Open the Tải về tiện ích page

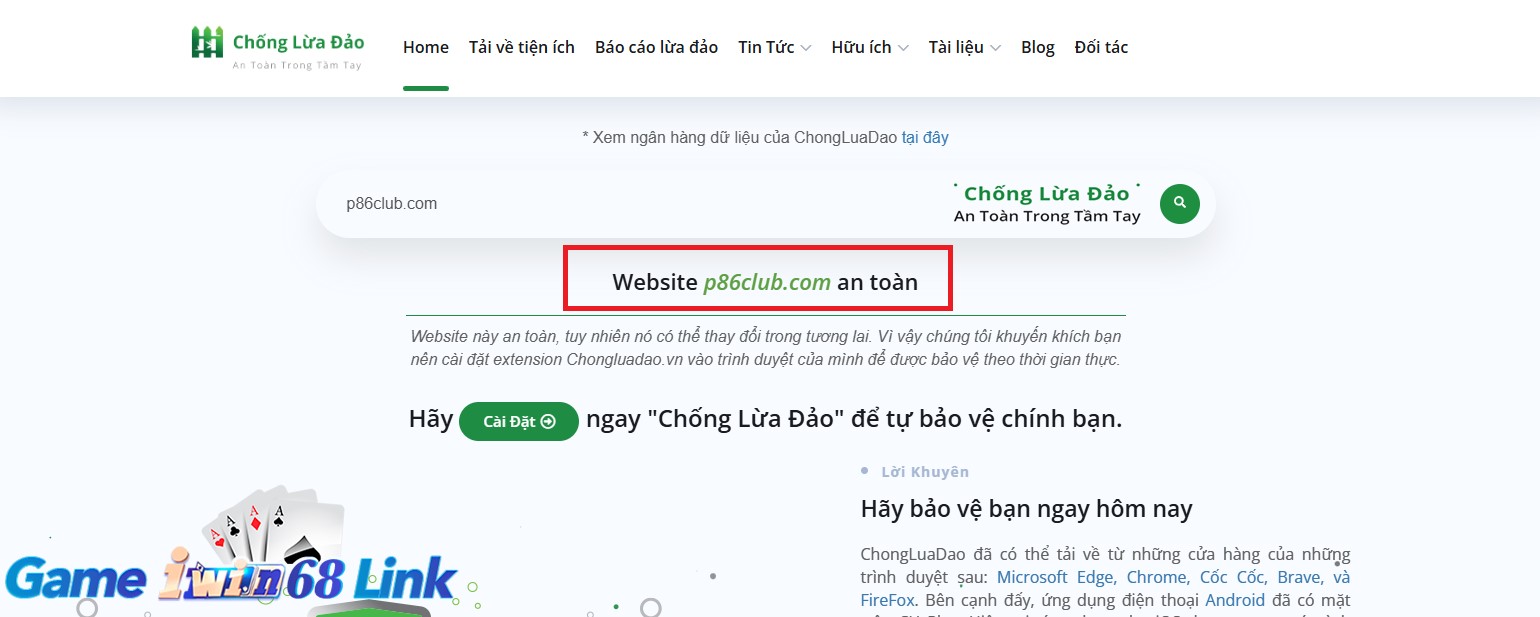(522, 47)
